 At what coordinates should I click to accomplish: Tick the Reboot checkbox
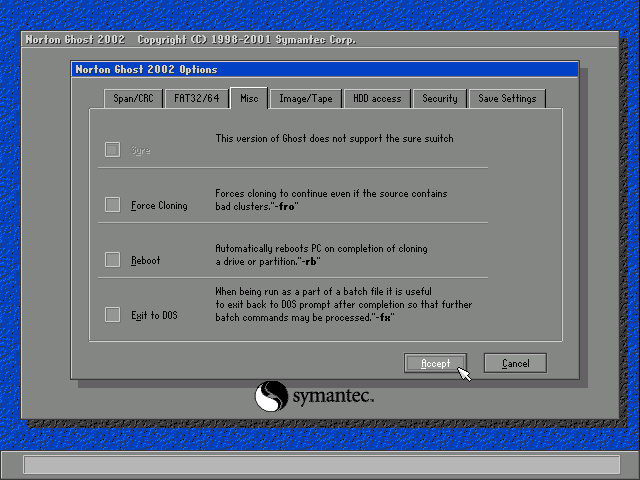click(x=112, y=260)
